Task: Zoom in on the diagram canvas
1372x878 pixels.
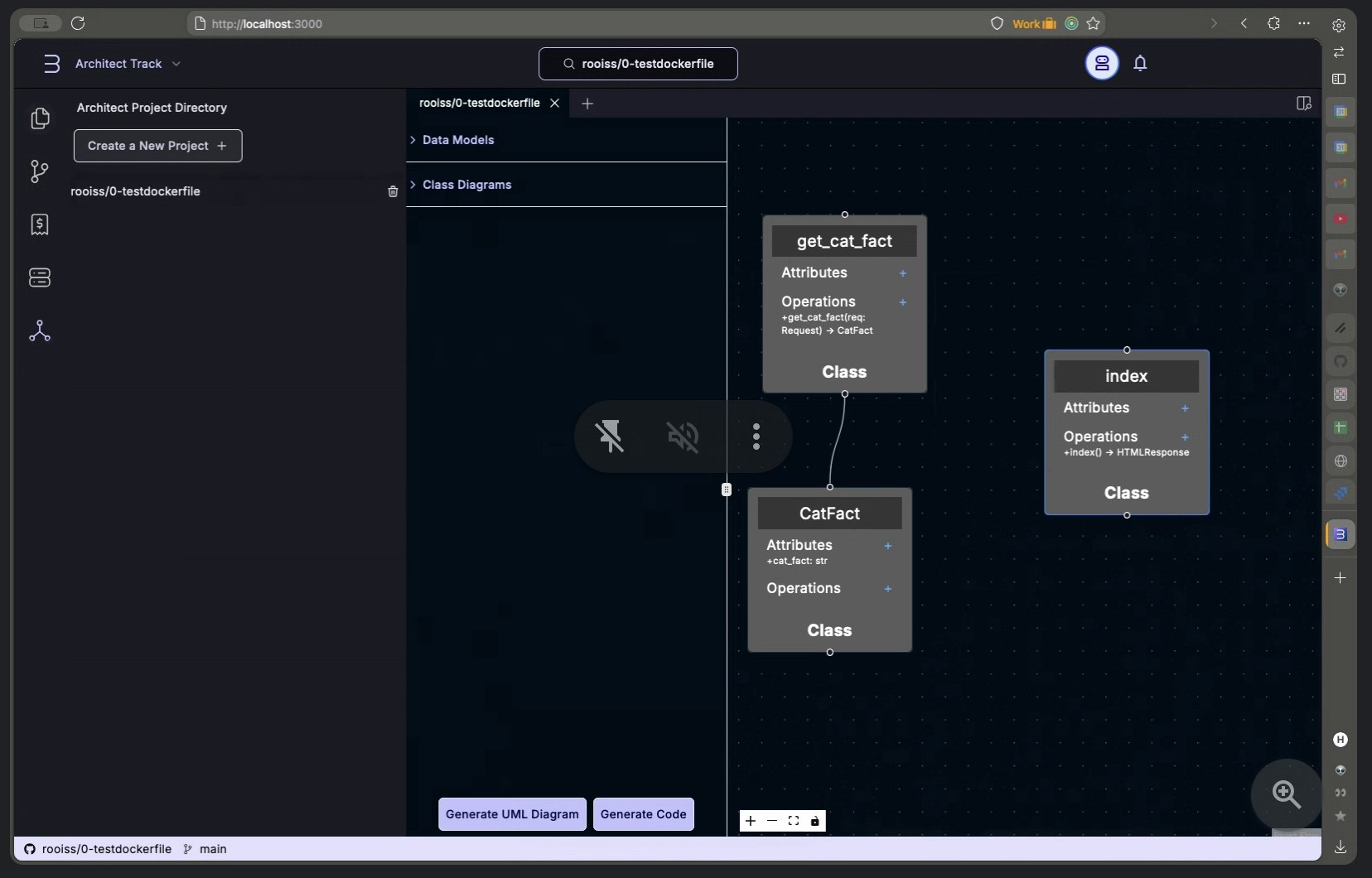Action: tap(751, 821)
